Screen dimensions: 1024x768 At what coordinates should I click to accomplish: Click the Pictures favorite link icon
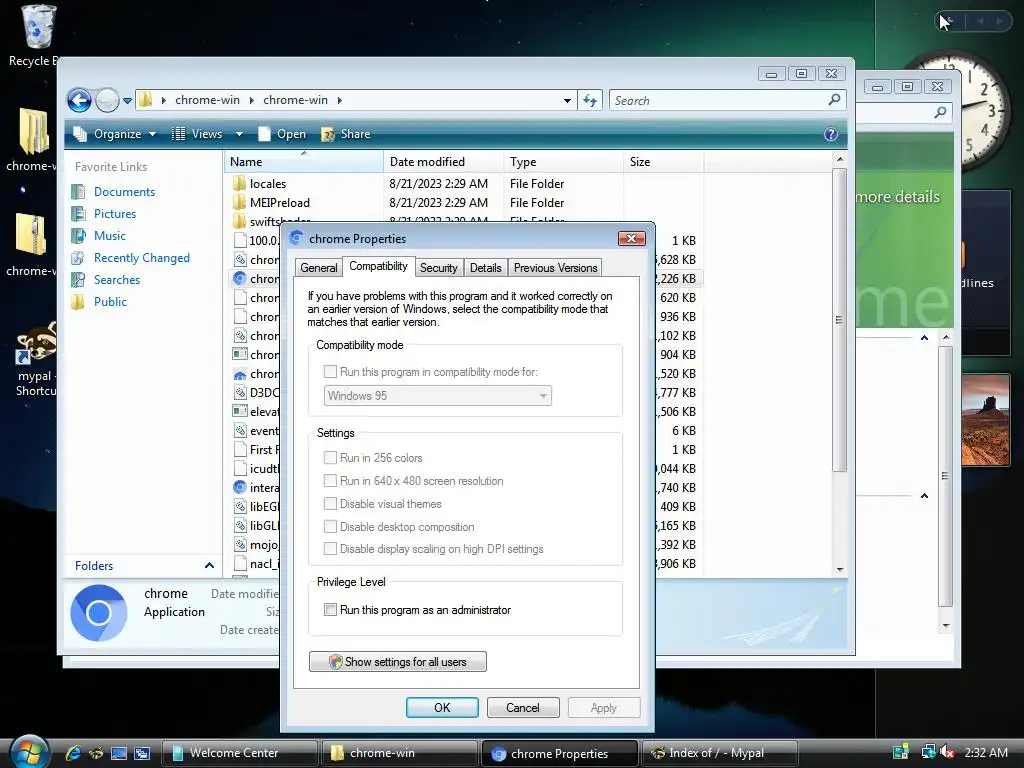(x=78, y=214)
